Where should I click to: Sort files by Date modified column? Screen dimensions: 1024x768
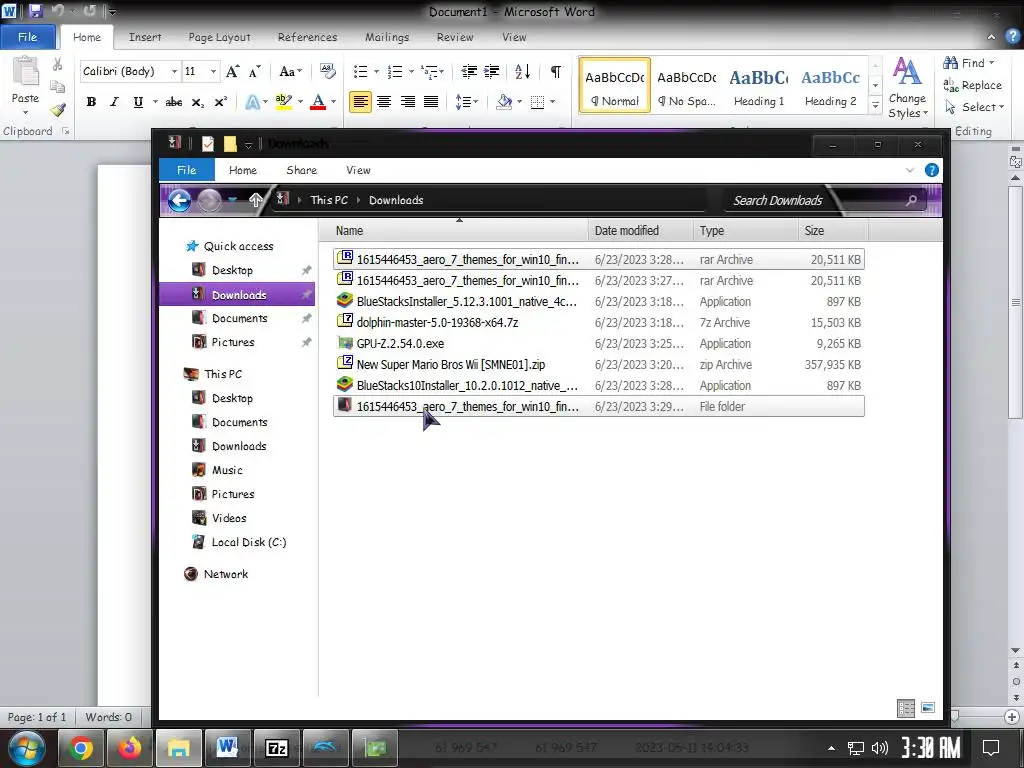(640, 231)
